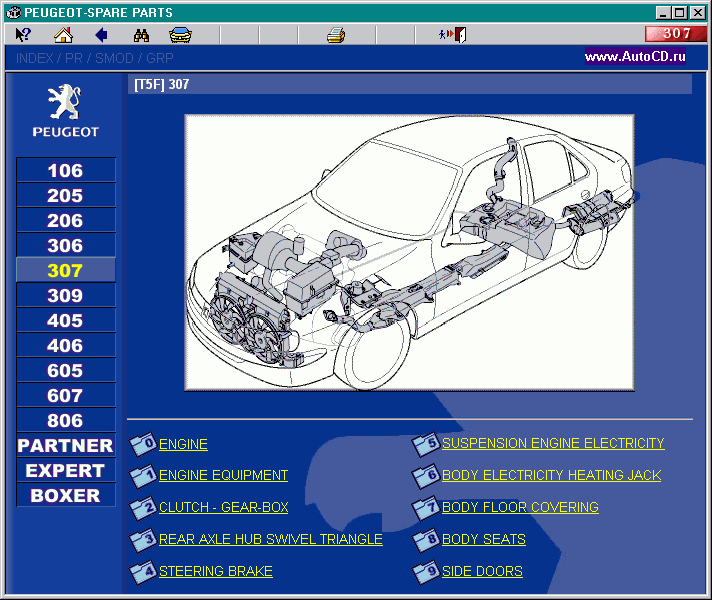Minimize the Peugeot Spare Parts window
Viewport: 712px width, 600px height.
tap(663, 13)
